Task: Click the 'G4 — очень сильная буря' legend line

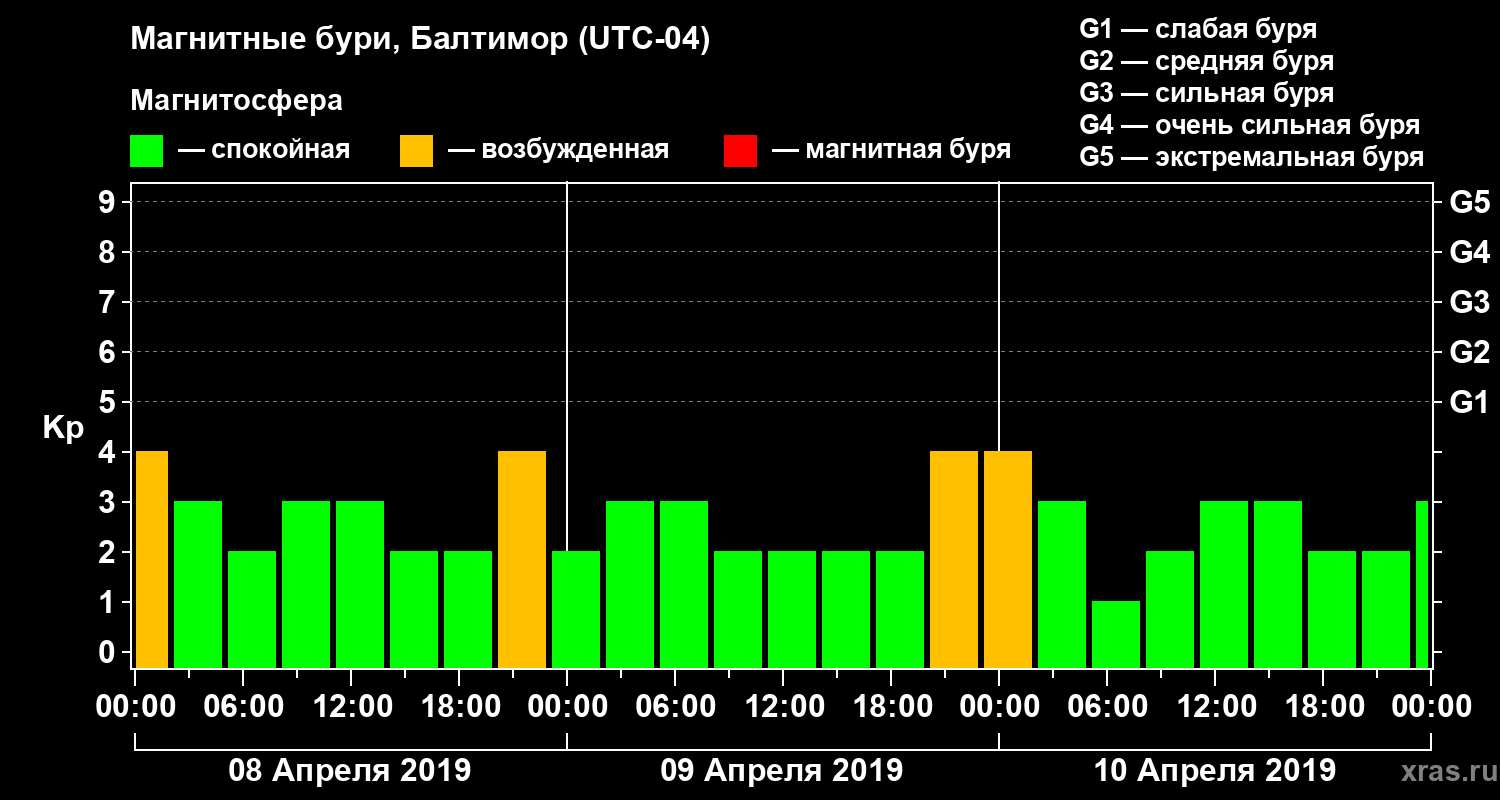Action: pos(1250,125)
